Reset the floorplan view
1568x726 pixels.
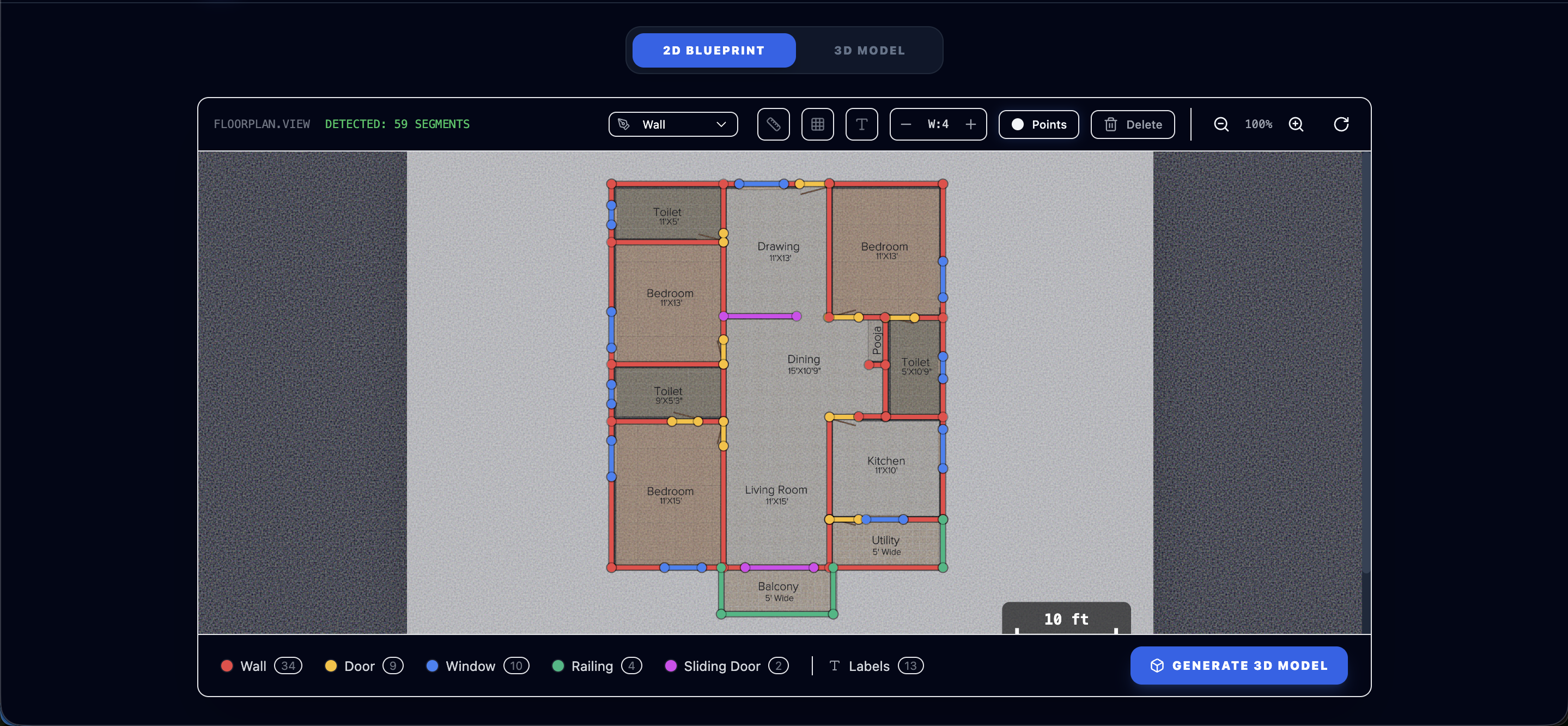(1341, 124)
